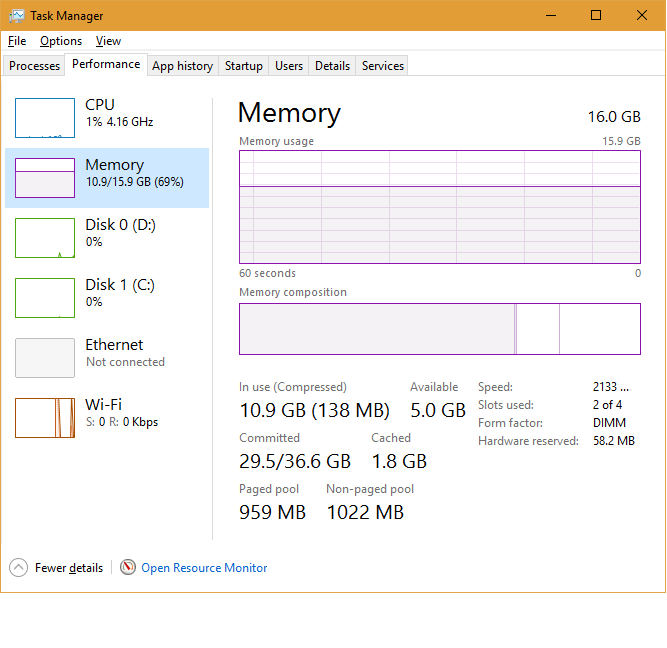This screenshot has width=667, height=648.
Task: Select the Wi-Fi sidebar entry
Action: (x=107, y=418)
